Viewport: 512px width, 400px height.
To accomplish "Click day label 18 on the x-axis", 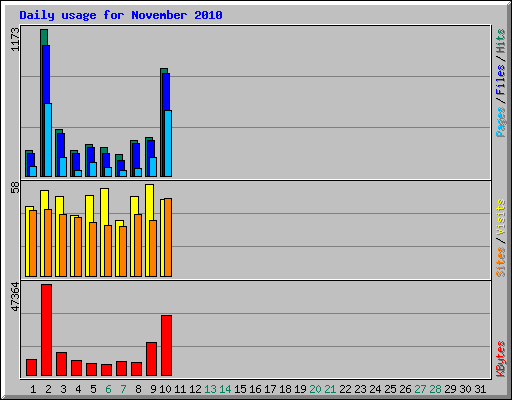I will tap(285, 389).
